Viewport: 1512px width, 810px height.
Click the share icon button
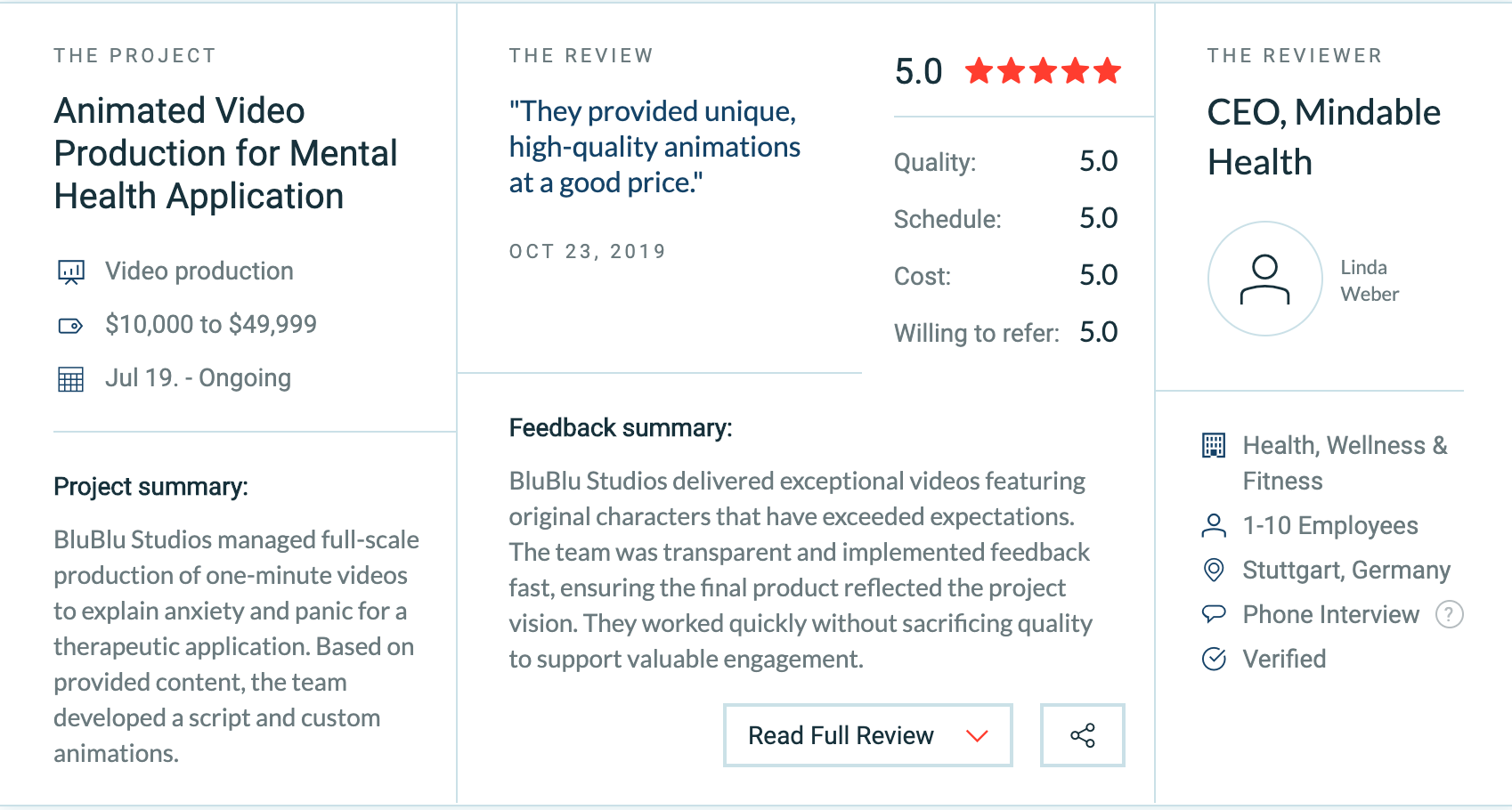coord(1083,735)
